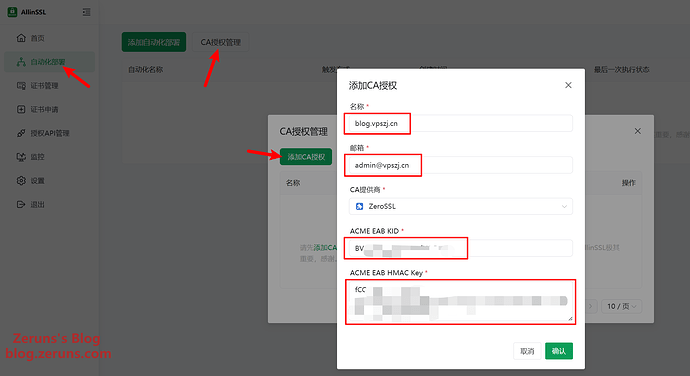The image size is (690, 376).
Task: Click the AllinSSL logo icon
Action: [x=12, y=12]
